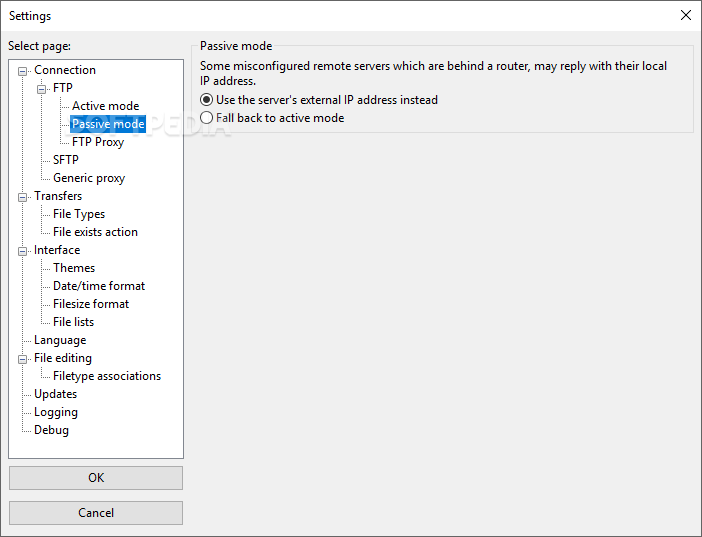Collapse the Connection tree node
Viewport: 702px width, 537px height.
tap(22, 71)
